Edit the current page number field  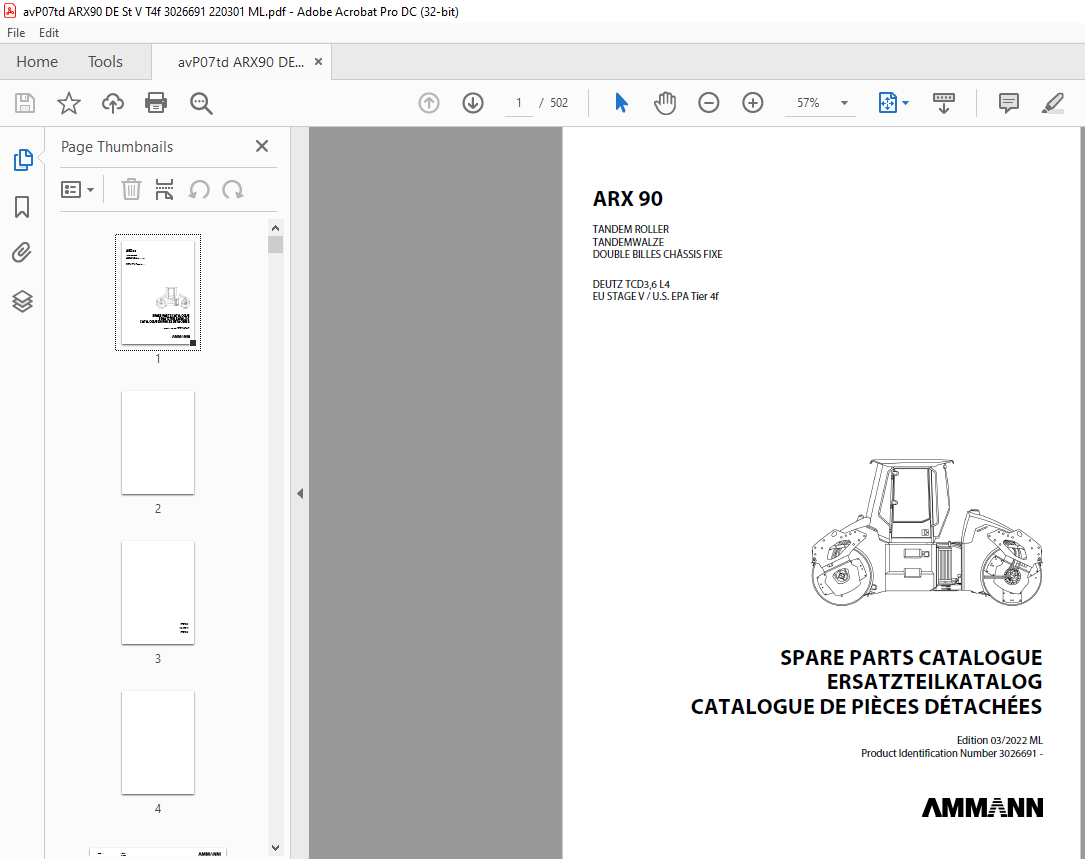click(518, 103)
